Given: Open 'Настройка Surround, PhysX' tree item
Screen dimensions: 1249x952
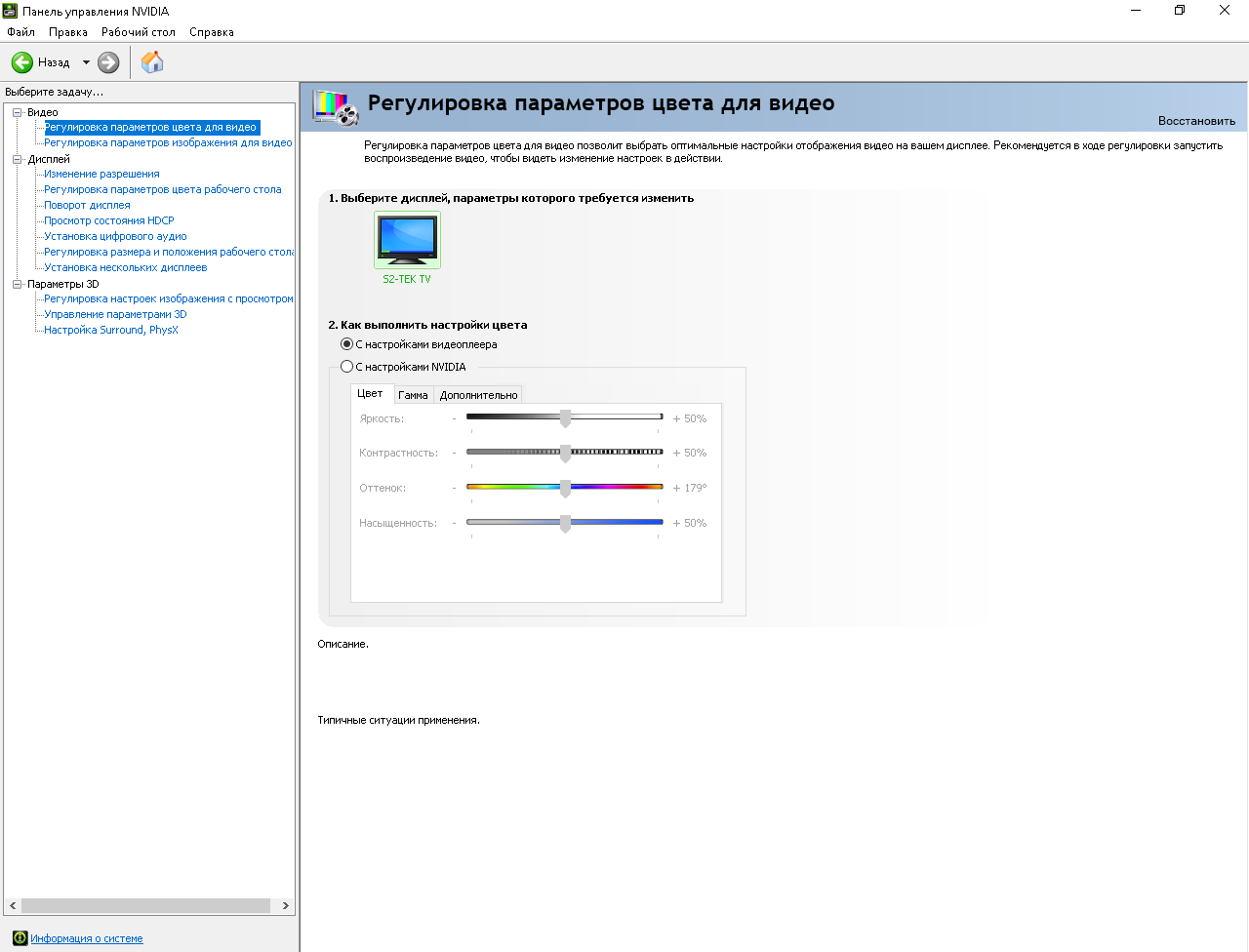Looking at the screenshot, I should [x=111, y=331].
